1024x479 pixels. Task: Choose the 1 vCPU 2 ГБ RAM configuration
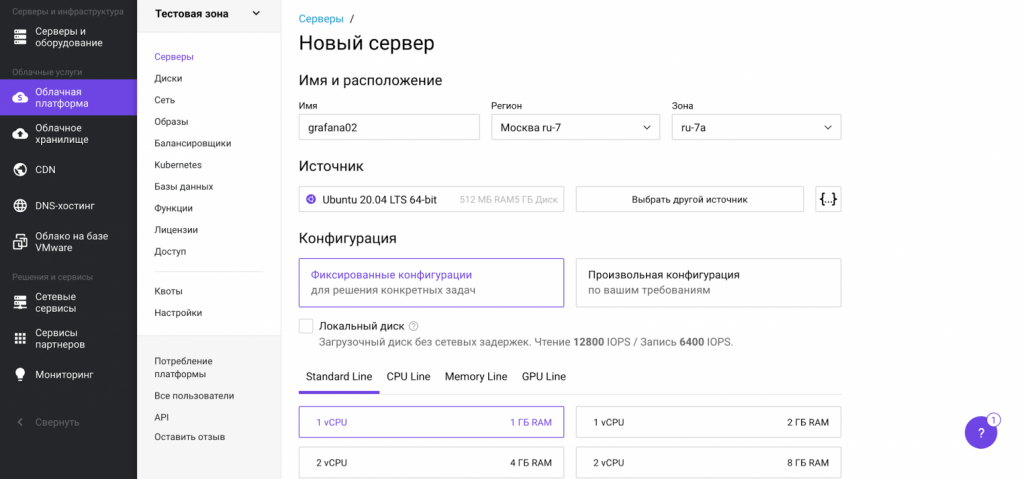pyautogui.click(x=708, y=422)
